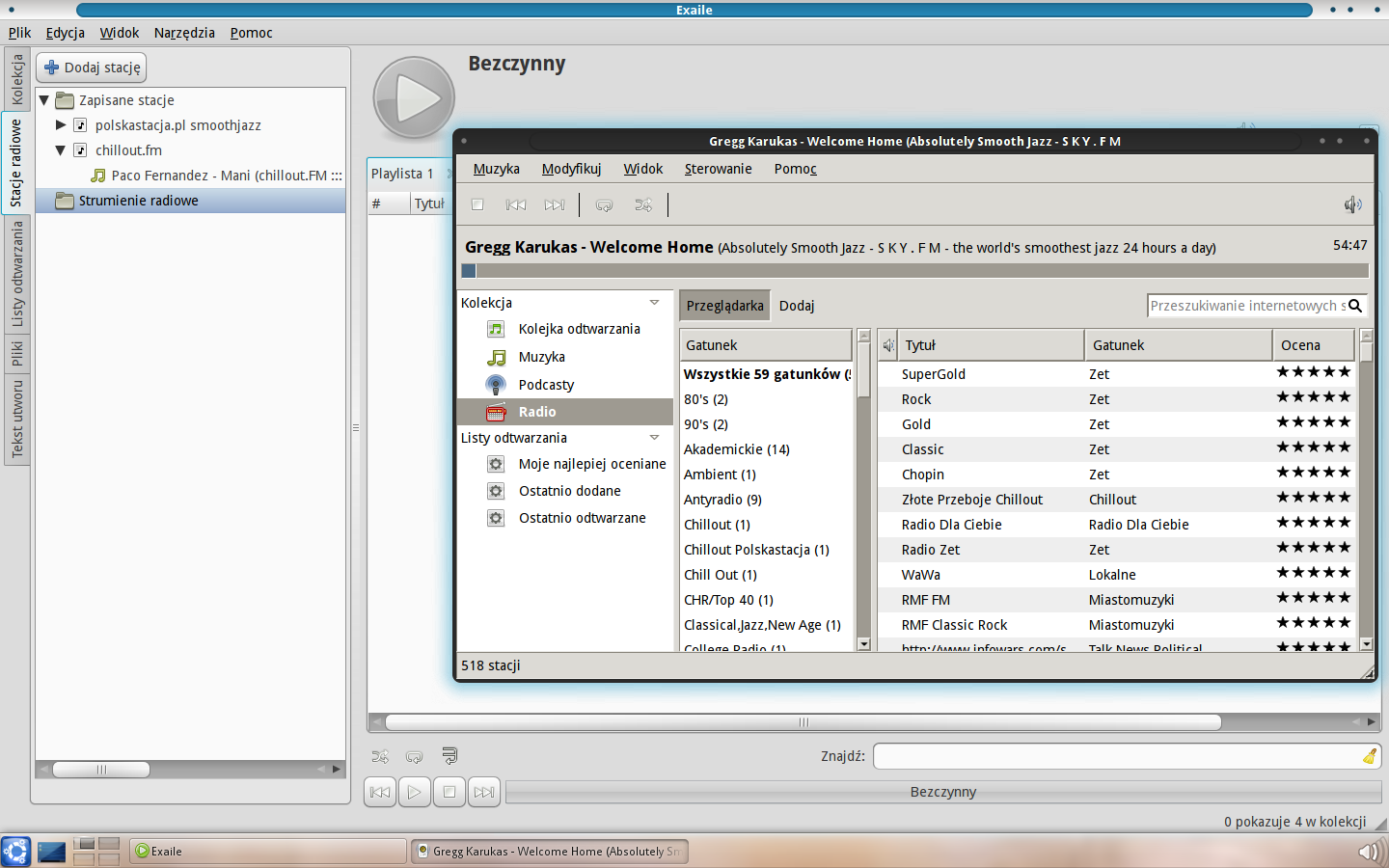
Task: Click Exaile previous track button
Action: (x=380, y=792)
